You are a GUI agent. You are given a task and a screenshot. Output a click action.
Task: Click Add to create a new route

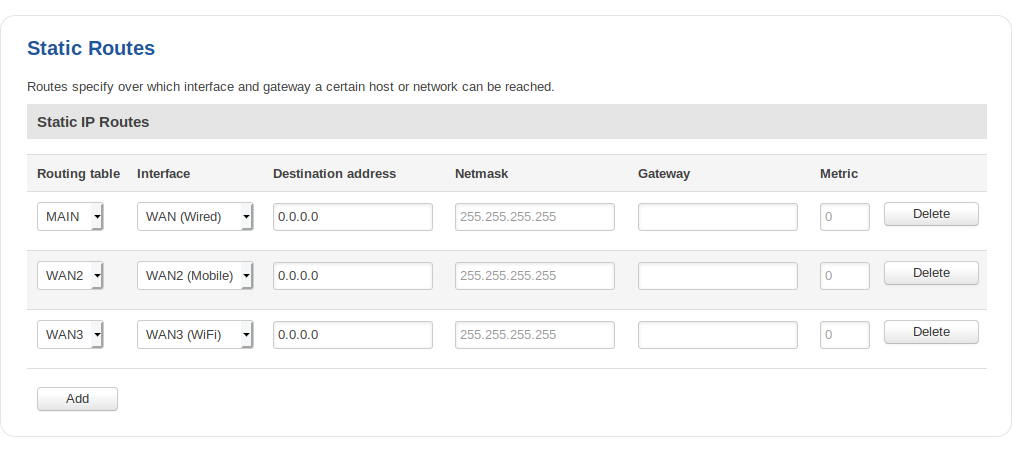tap(77, 399)
